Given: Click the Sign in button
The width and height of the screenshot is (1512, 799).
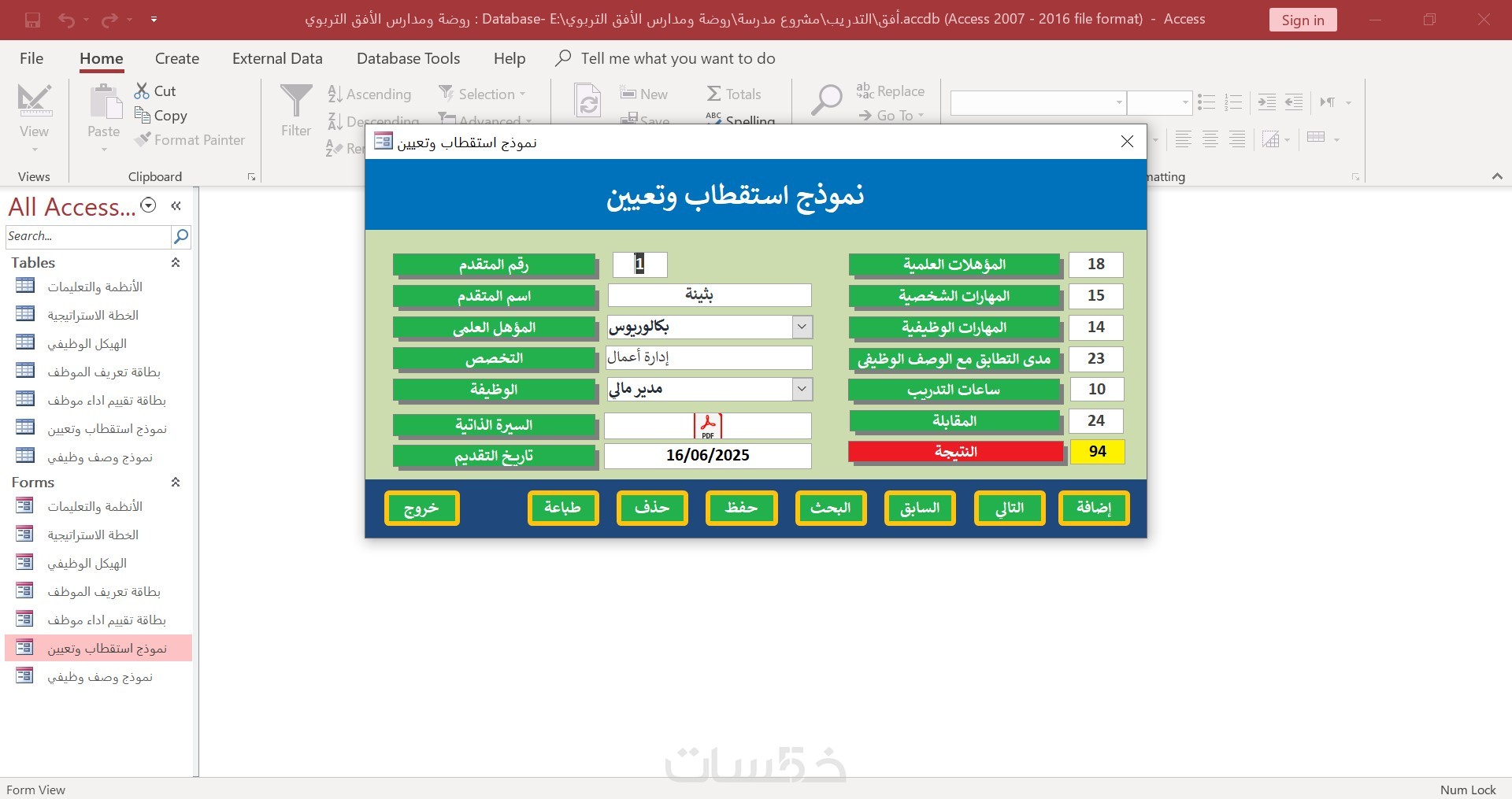Looking at the screenshot, I should click(1303, 20).
